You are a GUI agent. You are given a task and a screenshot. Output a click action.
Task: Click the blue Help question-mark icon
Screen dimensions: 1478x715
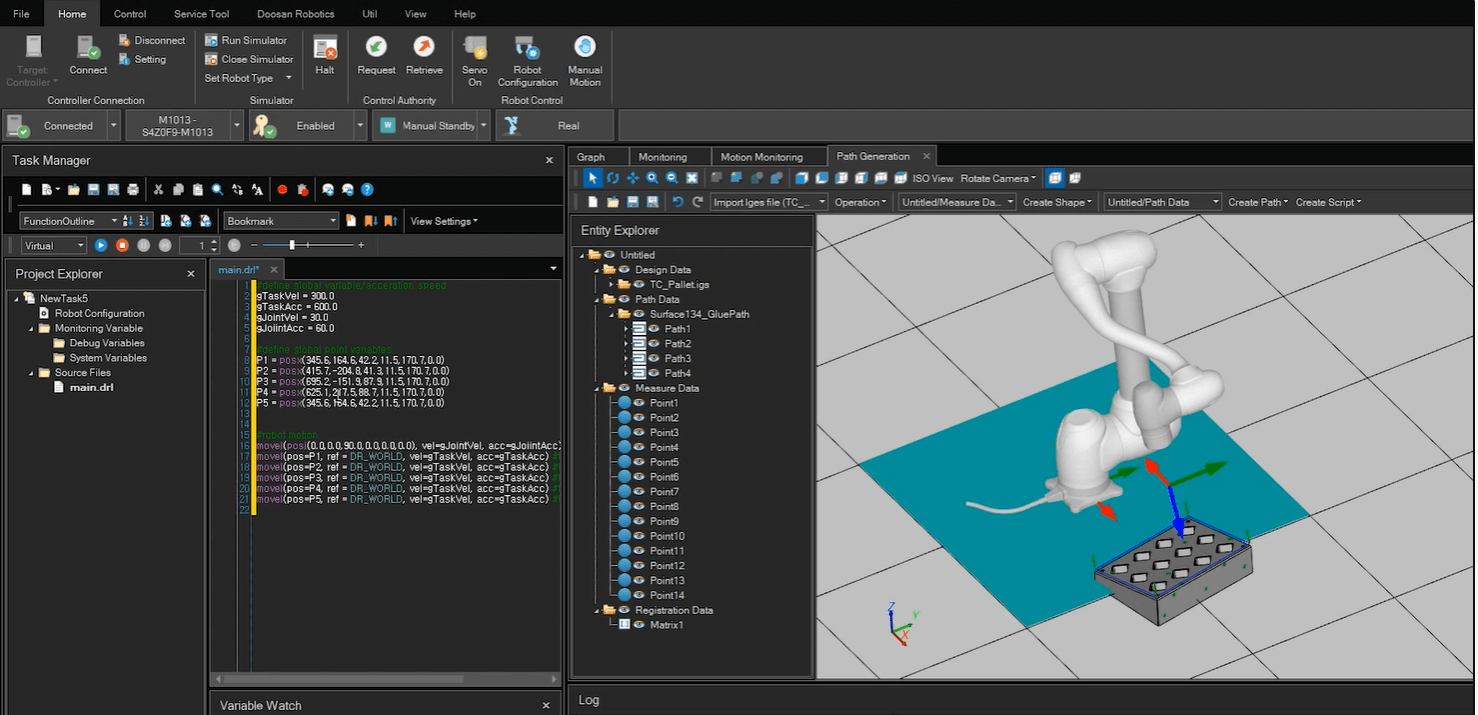point(367,189)
